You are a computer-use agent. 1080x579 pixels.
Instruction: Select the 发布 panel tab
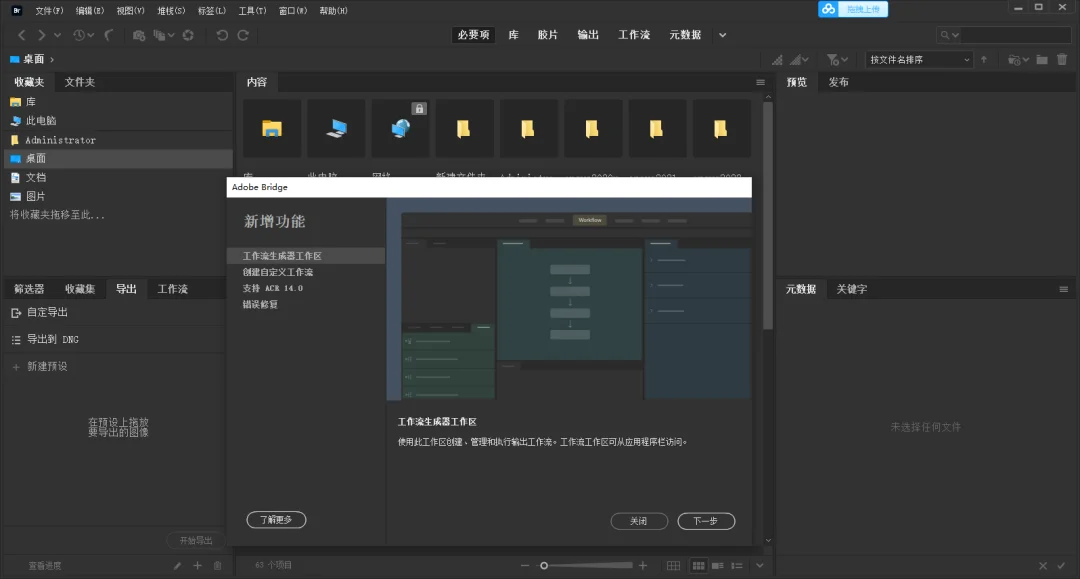point(838,82)
